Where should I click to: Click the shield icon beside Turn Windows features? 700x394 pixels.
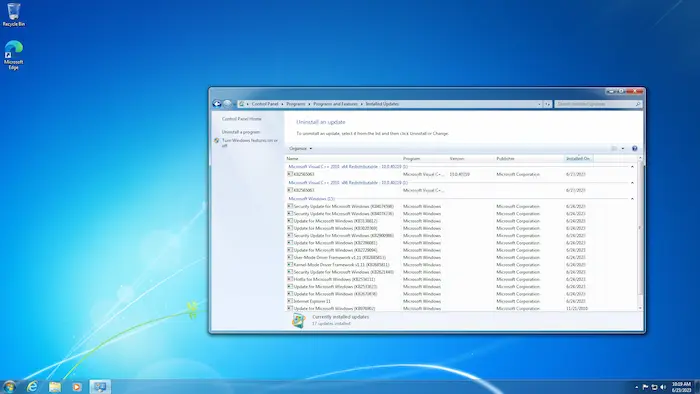click(217, 141)
